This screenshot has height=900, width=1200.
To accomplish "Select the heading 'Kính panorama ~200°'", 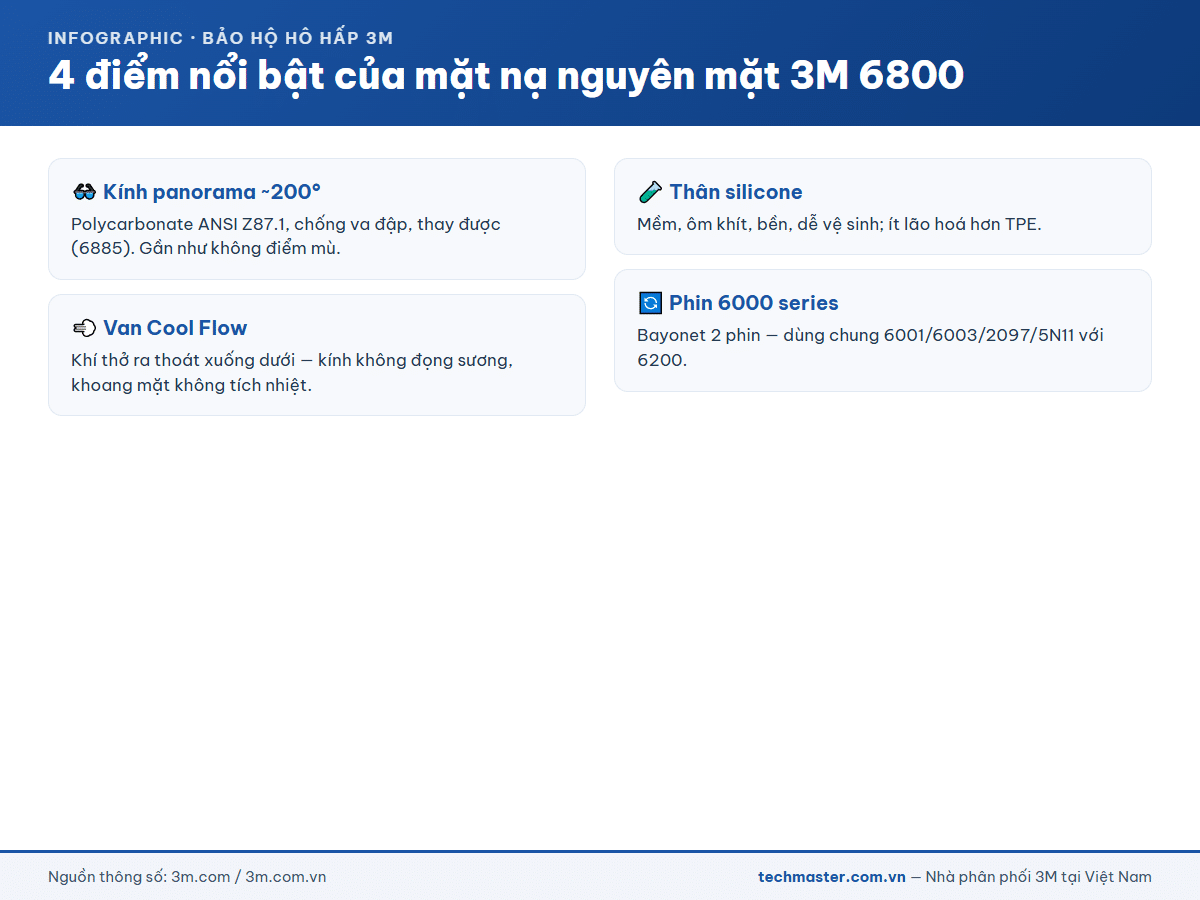I will pos(212,192).
